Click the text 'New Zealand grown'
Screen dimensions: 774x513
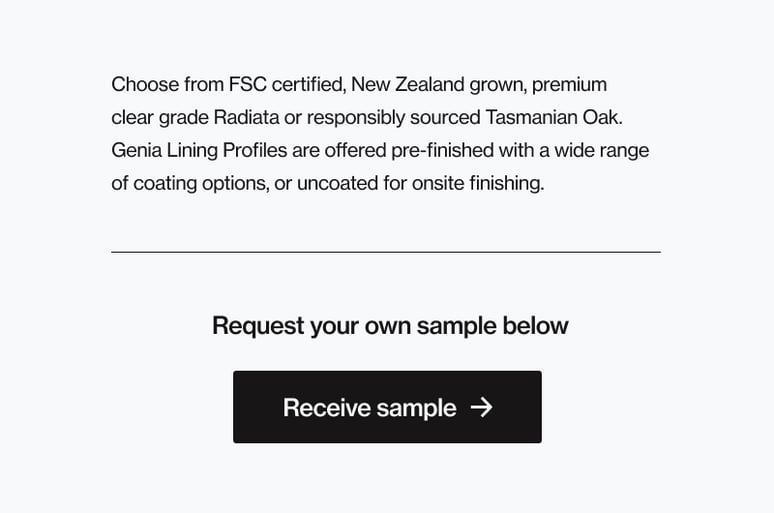(x=439, y=85)
